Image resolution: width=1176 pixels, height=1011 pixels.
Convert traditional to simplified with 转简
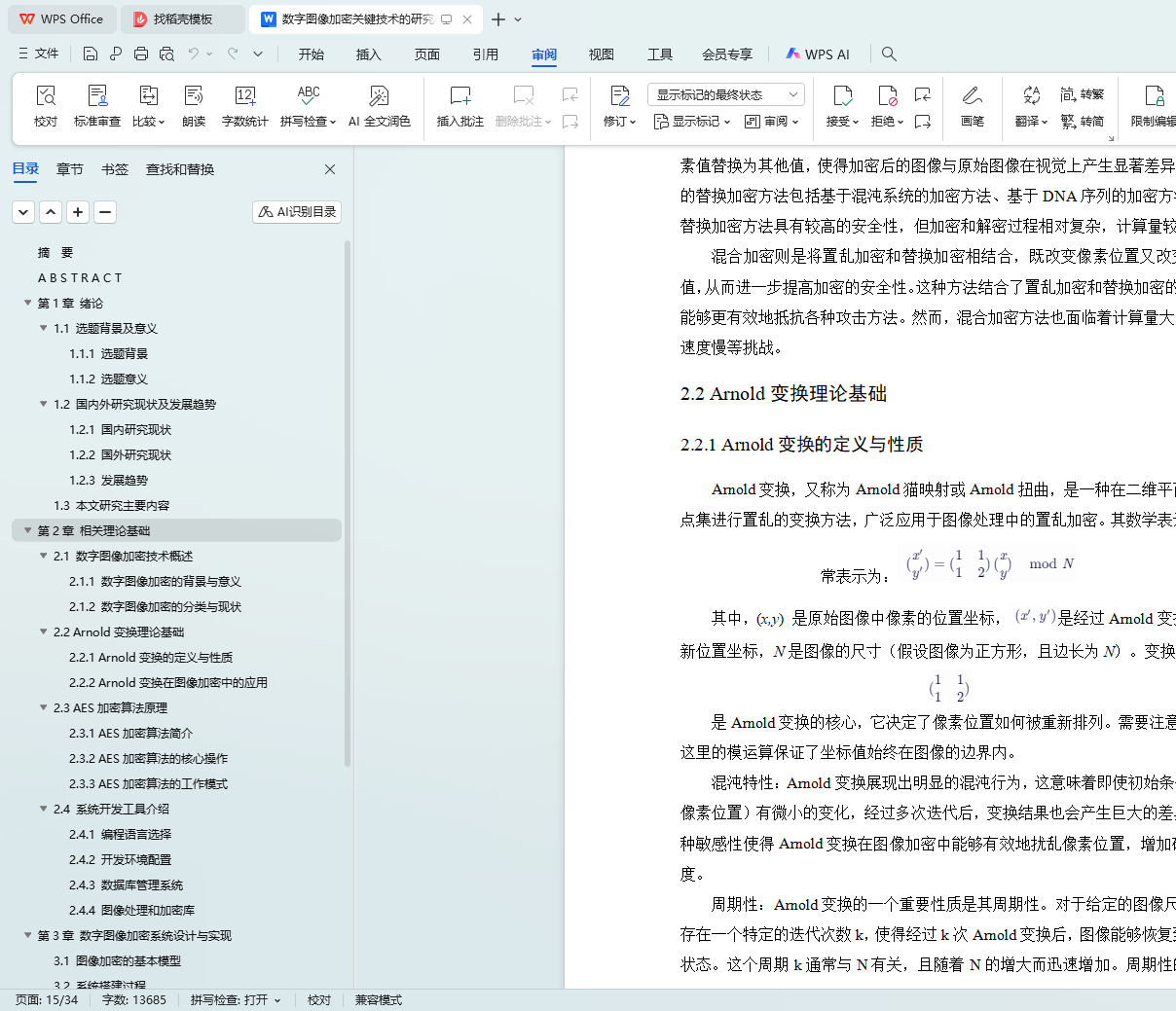tap(1082, 122)
